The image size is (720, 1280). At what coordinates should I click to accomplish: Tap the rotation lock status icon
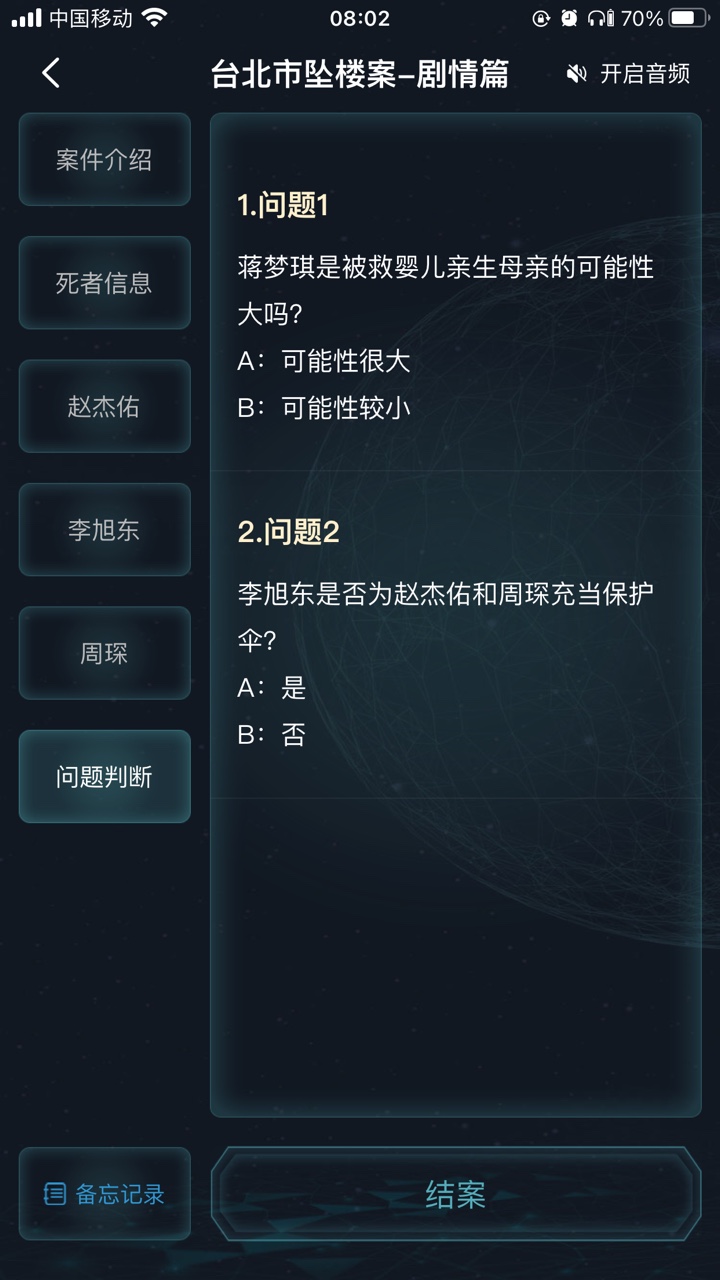pos(541,18)
